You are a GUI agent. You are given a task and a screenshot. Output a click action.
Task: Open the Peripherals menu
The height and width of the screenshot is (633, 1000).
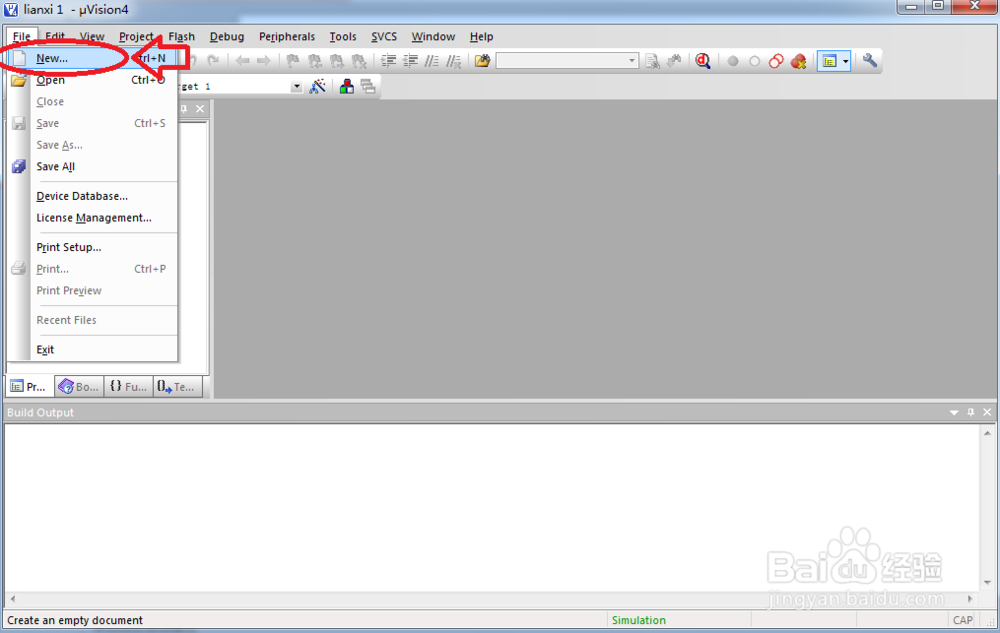287,36
